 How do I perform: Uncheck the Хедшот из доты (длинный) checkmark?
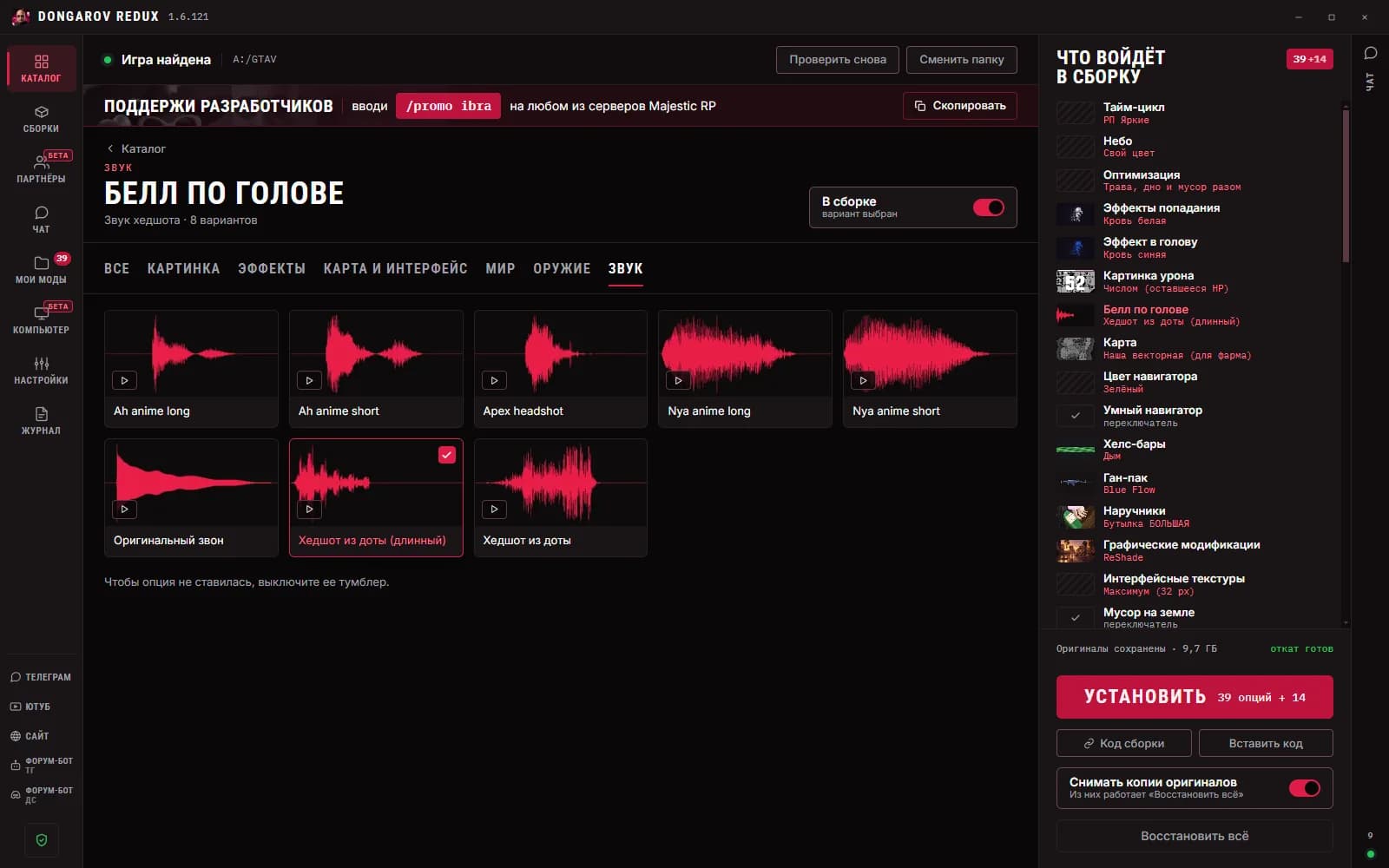tap(446, 455)
